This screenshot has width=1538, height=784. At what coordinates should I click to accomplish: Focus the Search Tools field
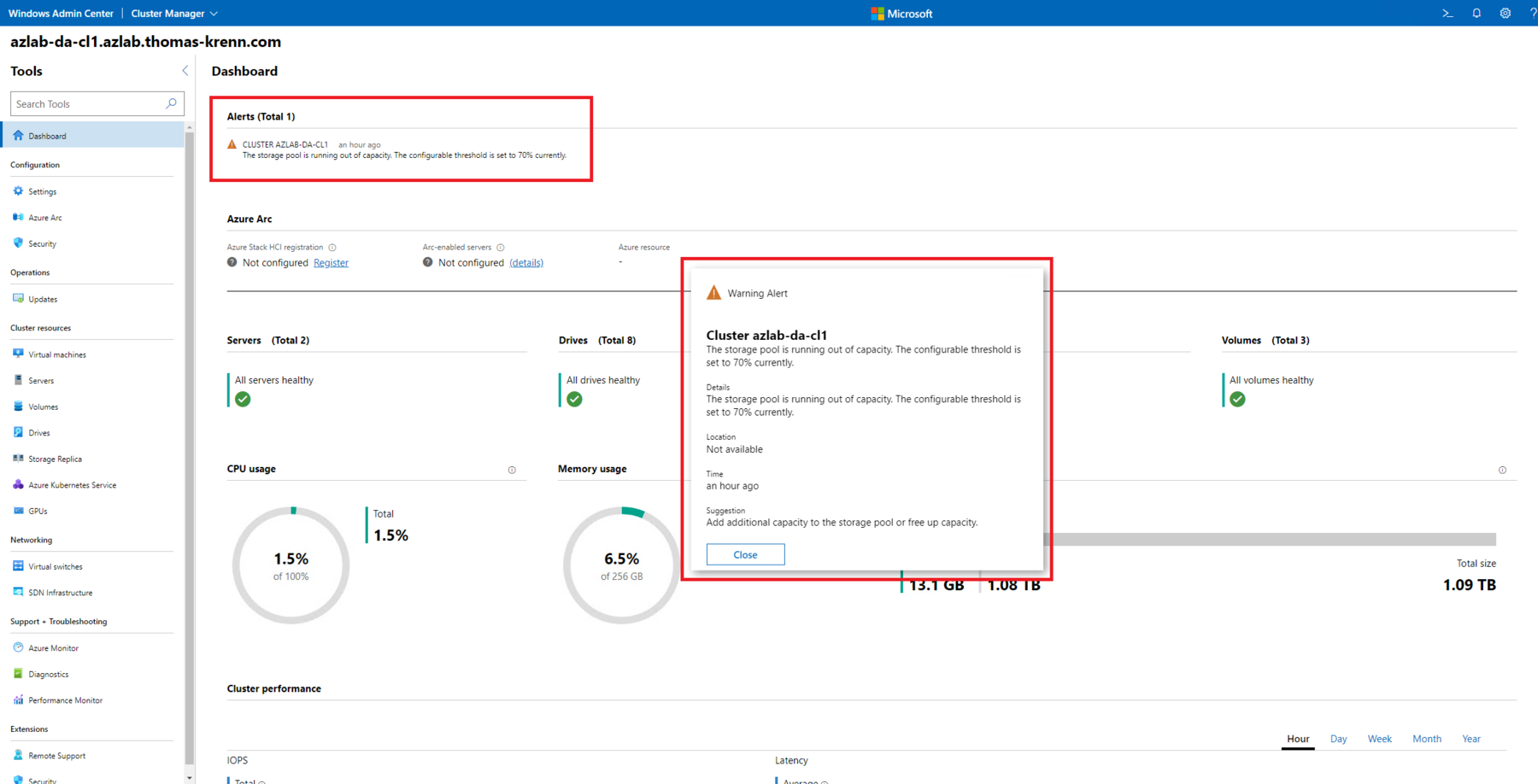pos(97,103)
